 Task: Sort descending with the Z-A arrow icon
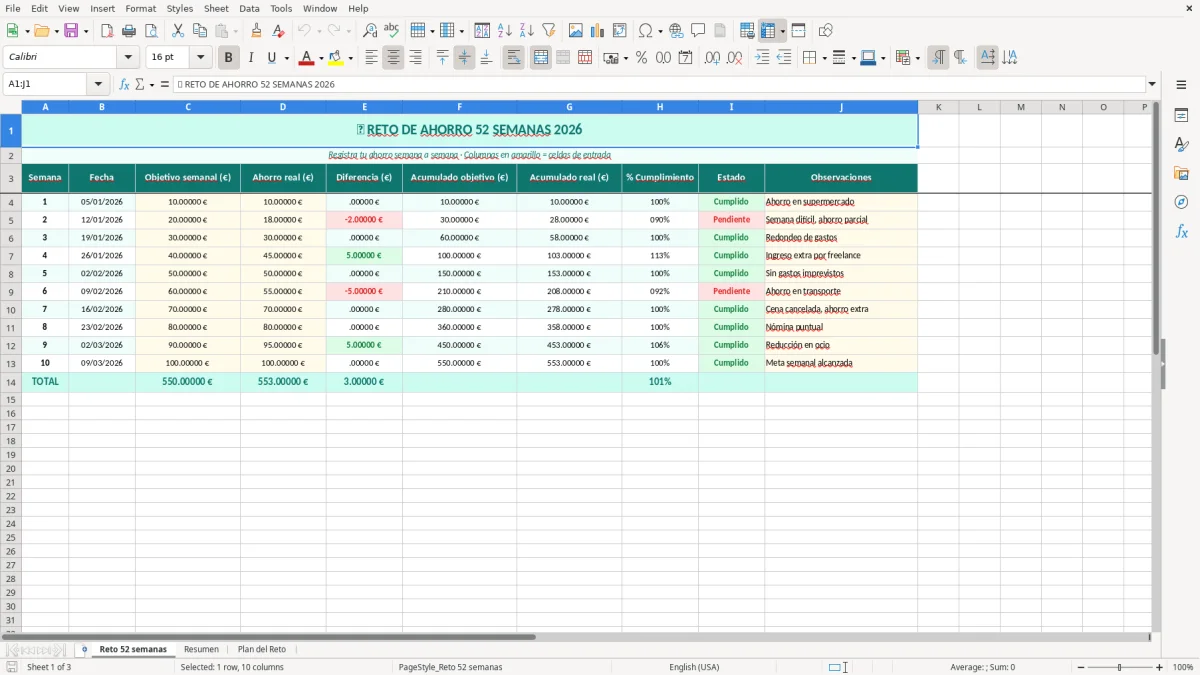point(527,31)
